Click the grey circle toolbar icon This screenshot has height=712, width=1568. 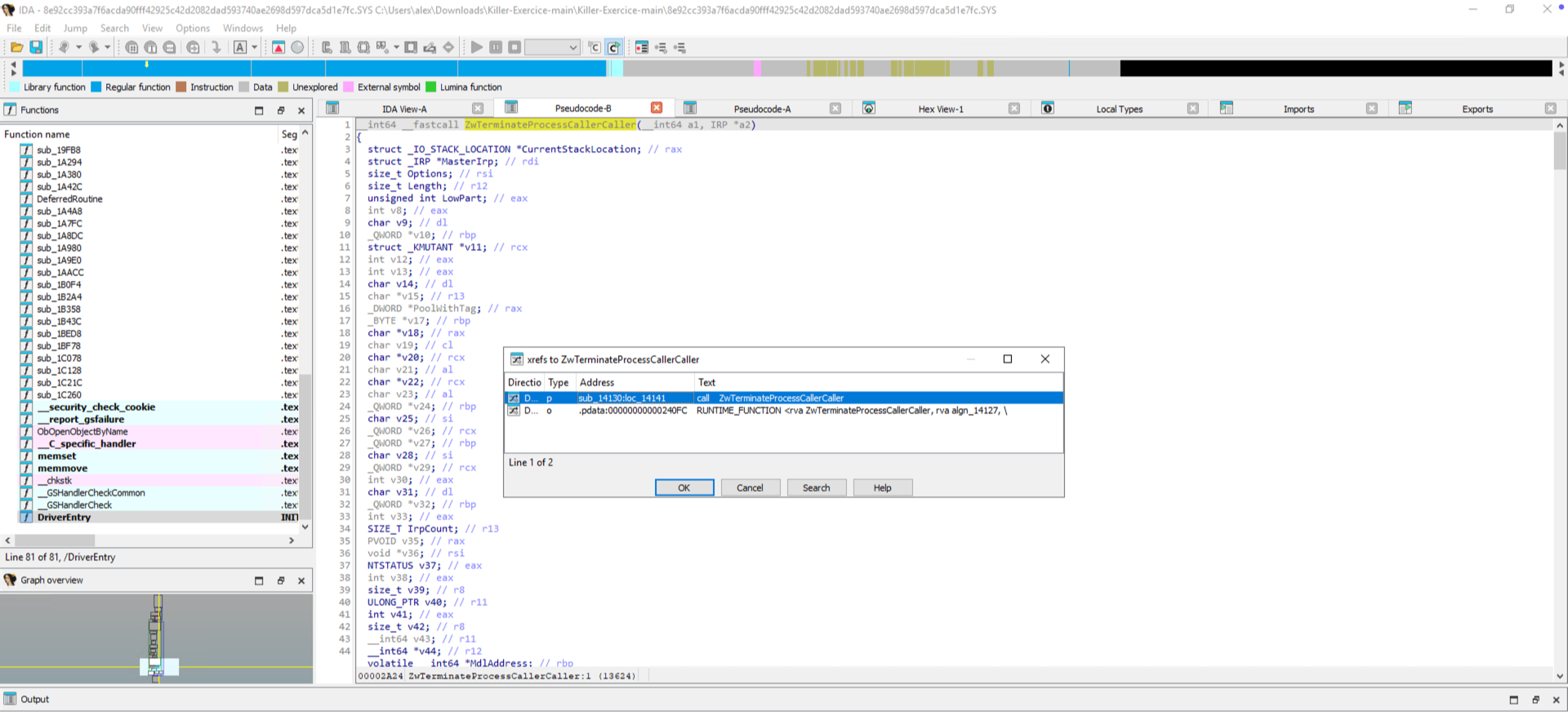(297, 47)
